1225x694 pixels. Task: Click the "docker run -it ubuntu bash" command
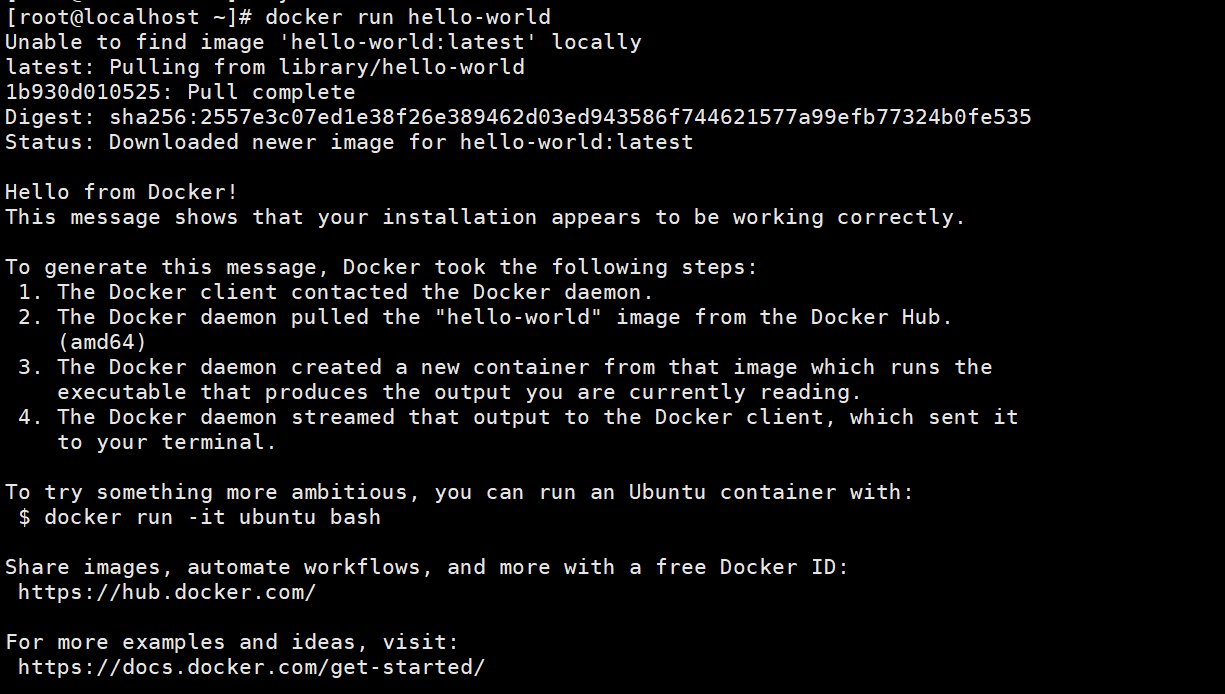point(212,517)
